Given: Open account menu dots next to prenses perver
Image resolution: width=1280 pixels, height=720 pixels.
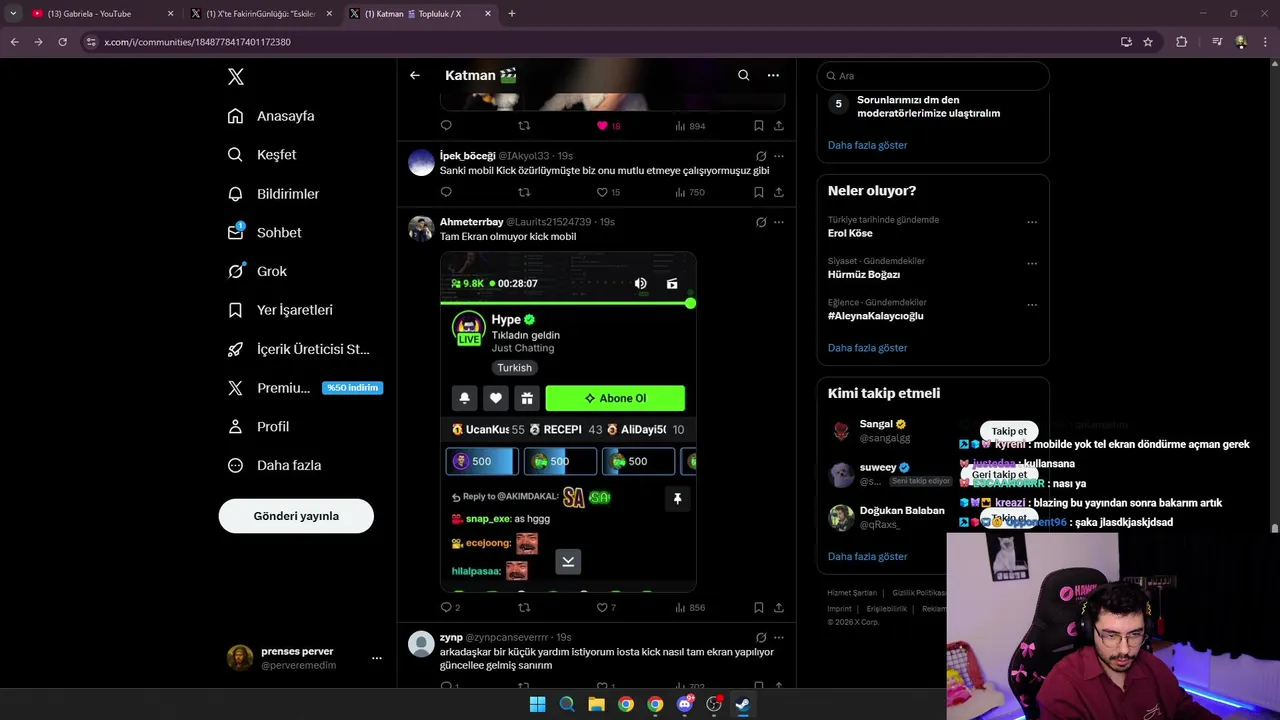Looking at the screenshot, I should pyautogui.click(x=377, y=658).
